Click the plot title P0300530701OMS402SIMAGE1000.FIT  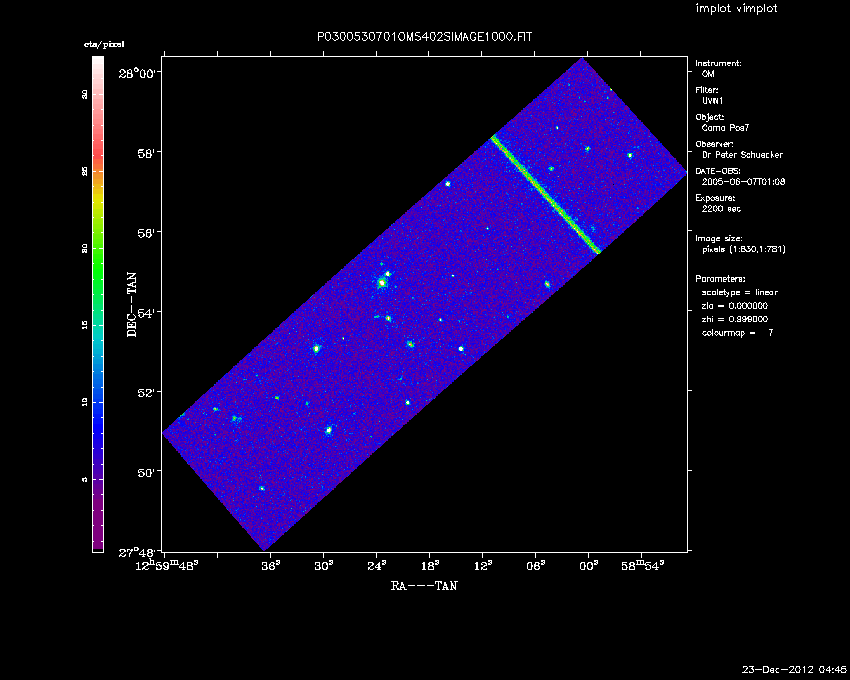424,37
